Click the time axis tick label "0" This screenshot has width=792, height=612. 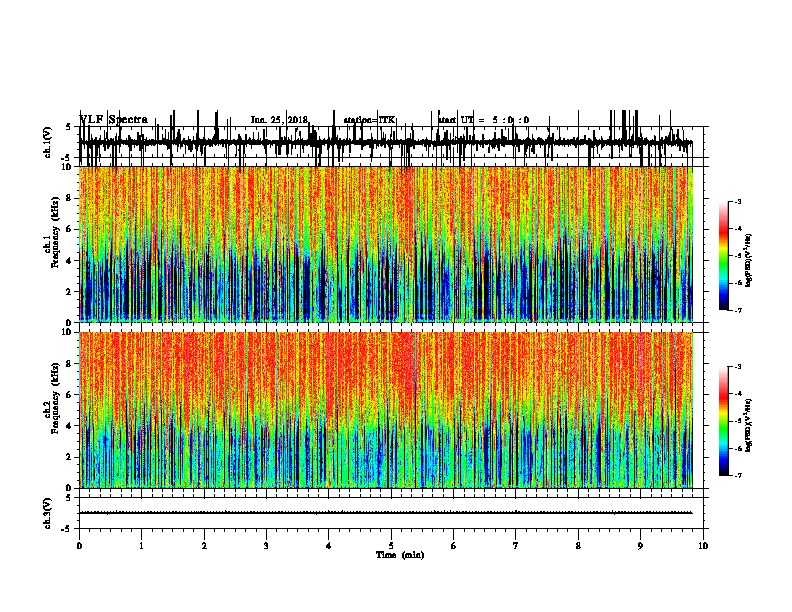click(79, 546)
